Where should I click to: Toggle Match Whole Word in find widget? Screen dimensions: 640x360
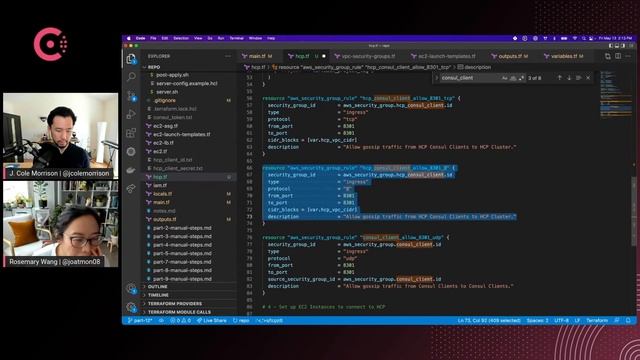pyautogui.click(x=513, y=78)
